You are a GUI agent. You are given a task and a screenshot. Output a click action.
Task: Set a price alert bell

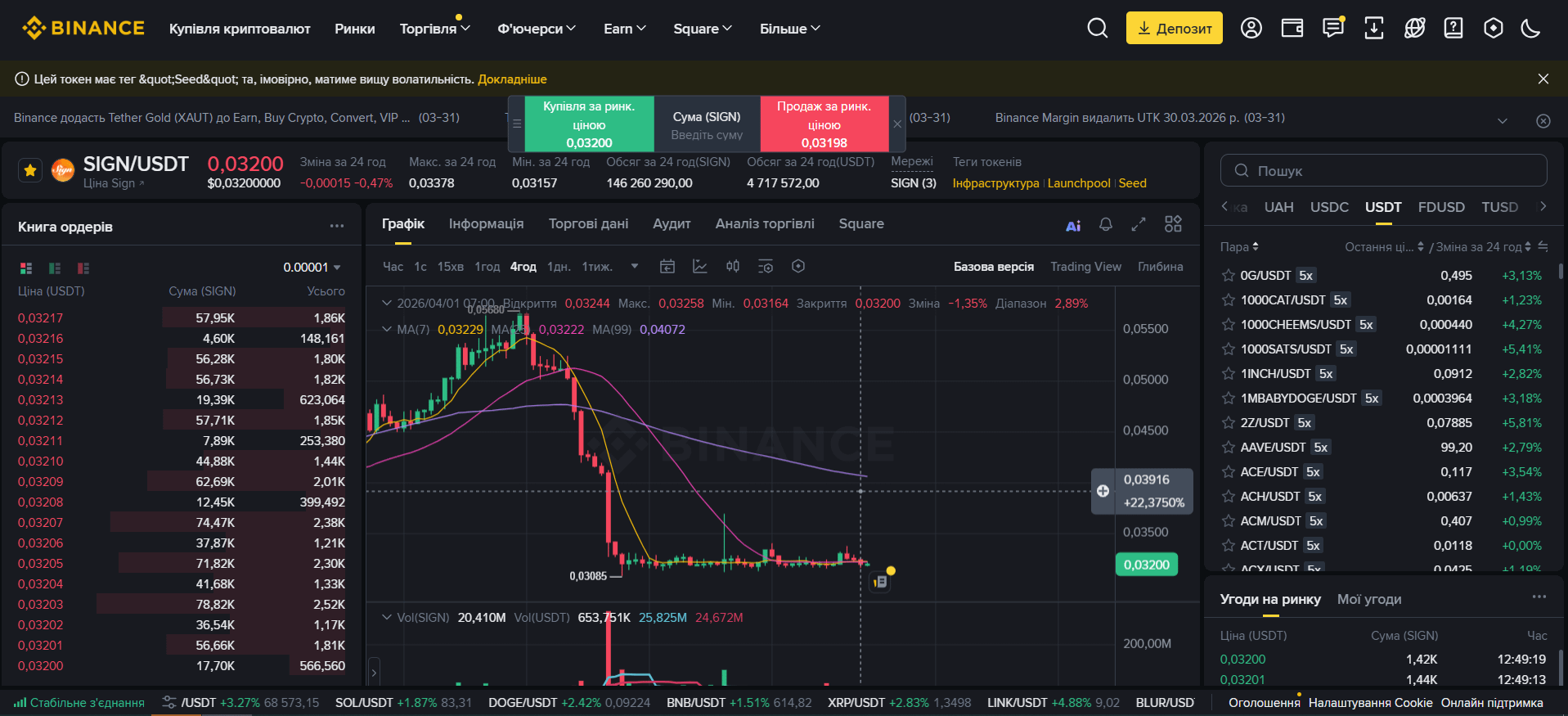(x=1106, y=224)
